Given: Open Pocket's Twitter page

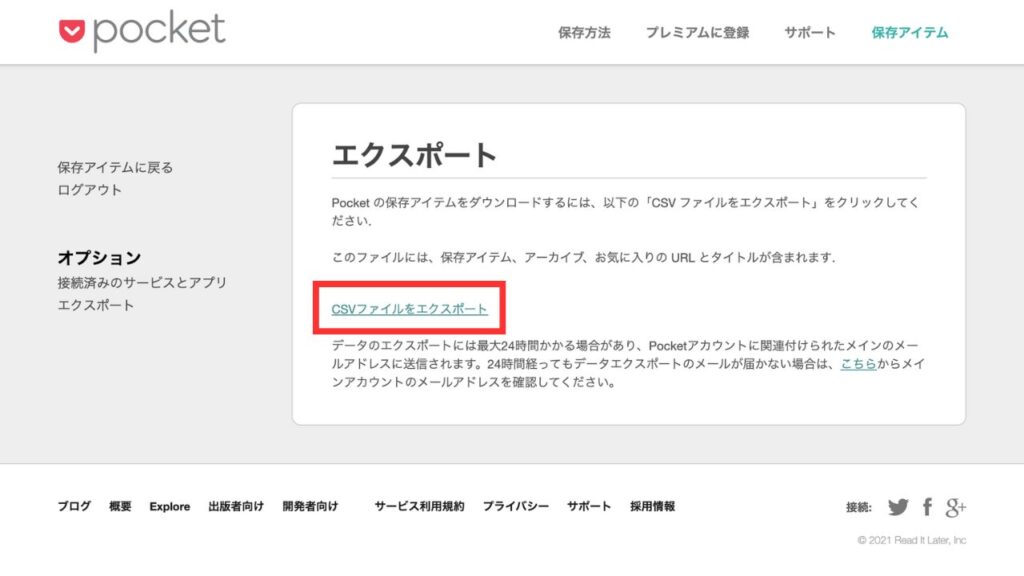Looking at the screenshot, I should tap(898, 507).
